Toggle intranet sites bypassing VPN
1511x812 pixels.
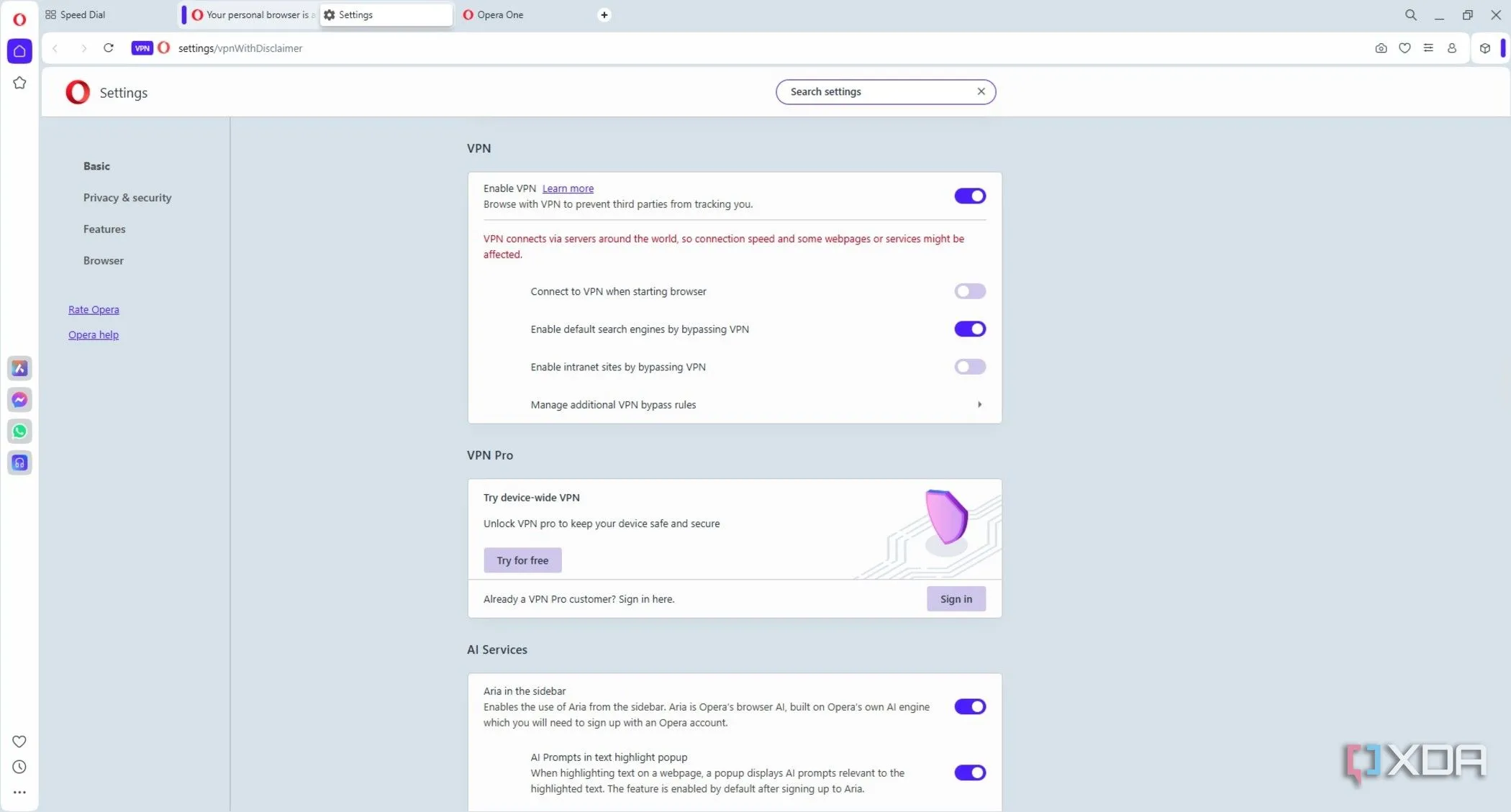(970, 367)
